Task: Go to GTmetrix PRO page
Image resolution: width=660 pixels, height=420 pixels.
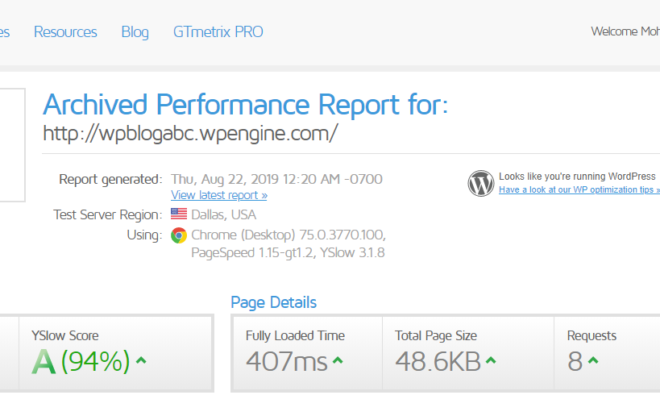Action: [x=218, y=32]
